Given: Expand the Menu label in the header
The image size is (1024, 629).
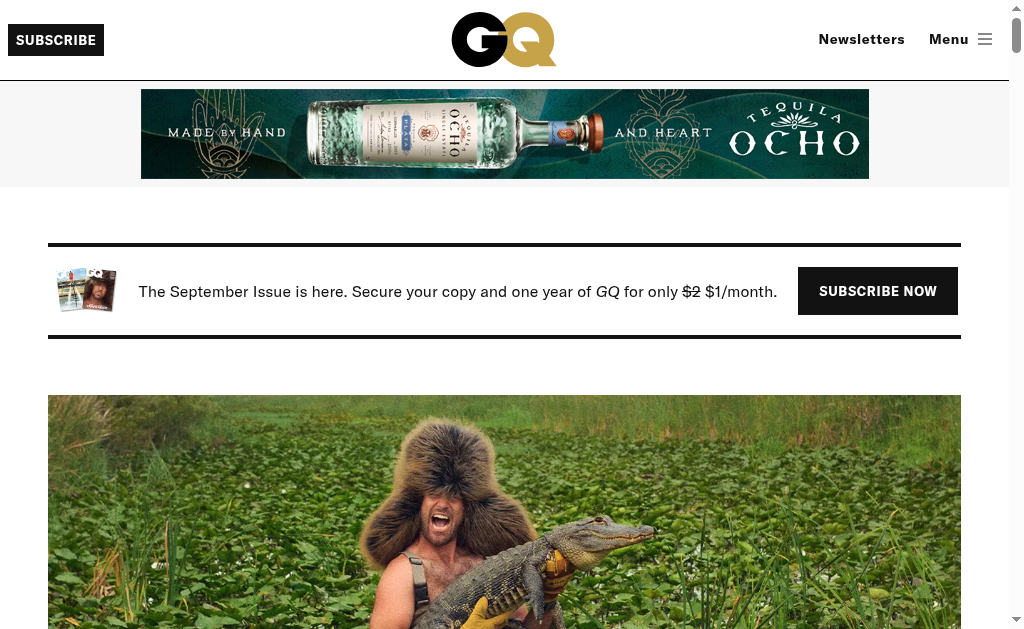Looking at the screenshot, I should [948, 39].
